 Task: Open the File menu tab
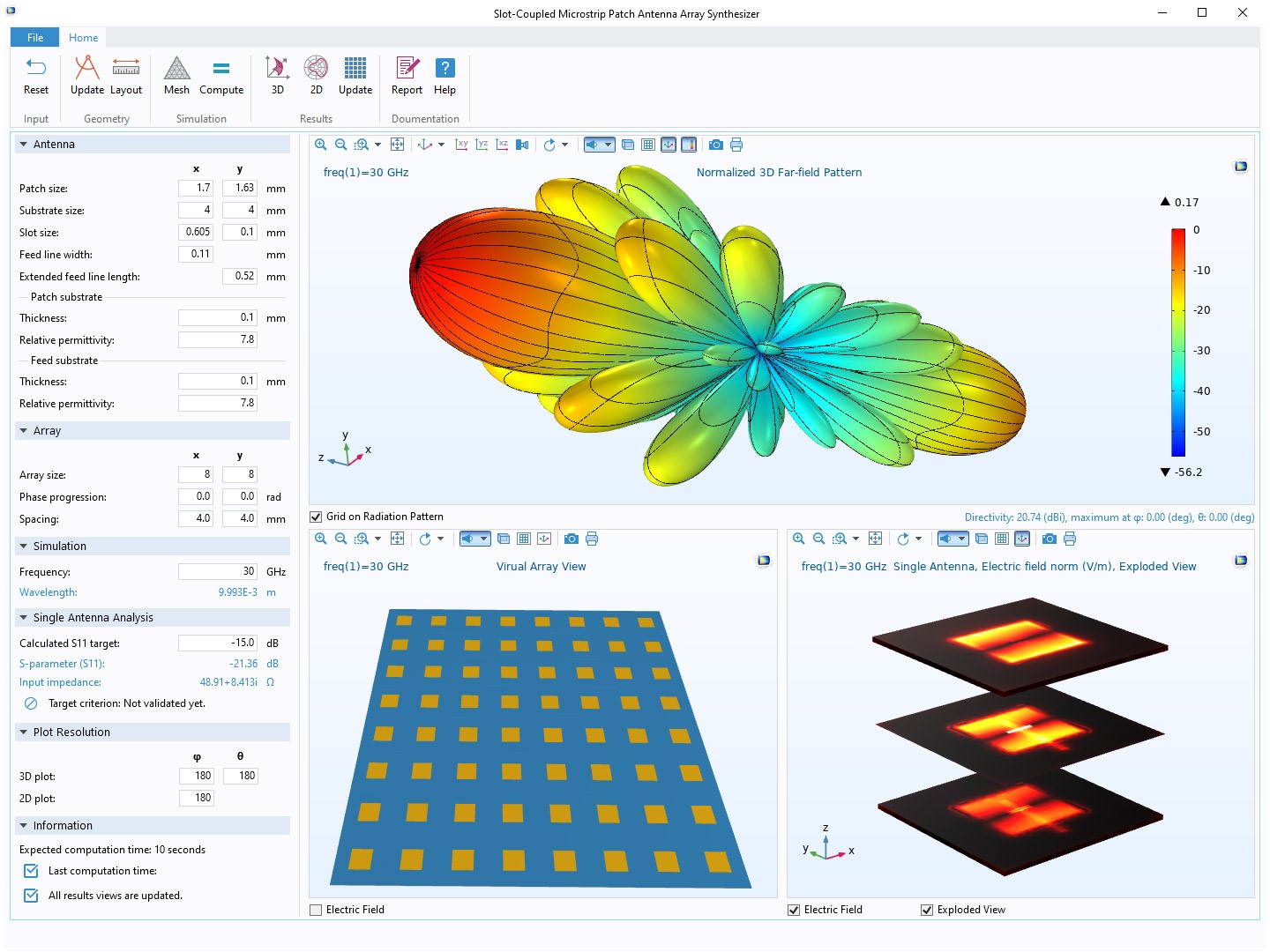tap(35, 38)
